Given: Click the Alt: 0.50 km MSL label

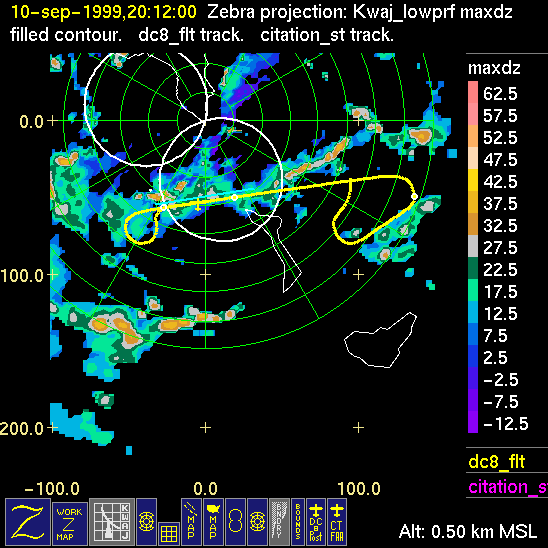Looking at the screenshot, I should pos(468,531).
